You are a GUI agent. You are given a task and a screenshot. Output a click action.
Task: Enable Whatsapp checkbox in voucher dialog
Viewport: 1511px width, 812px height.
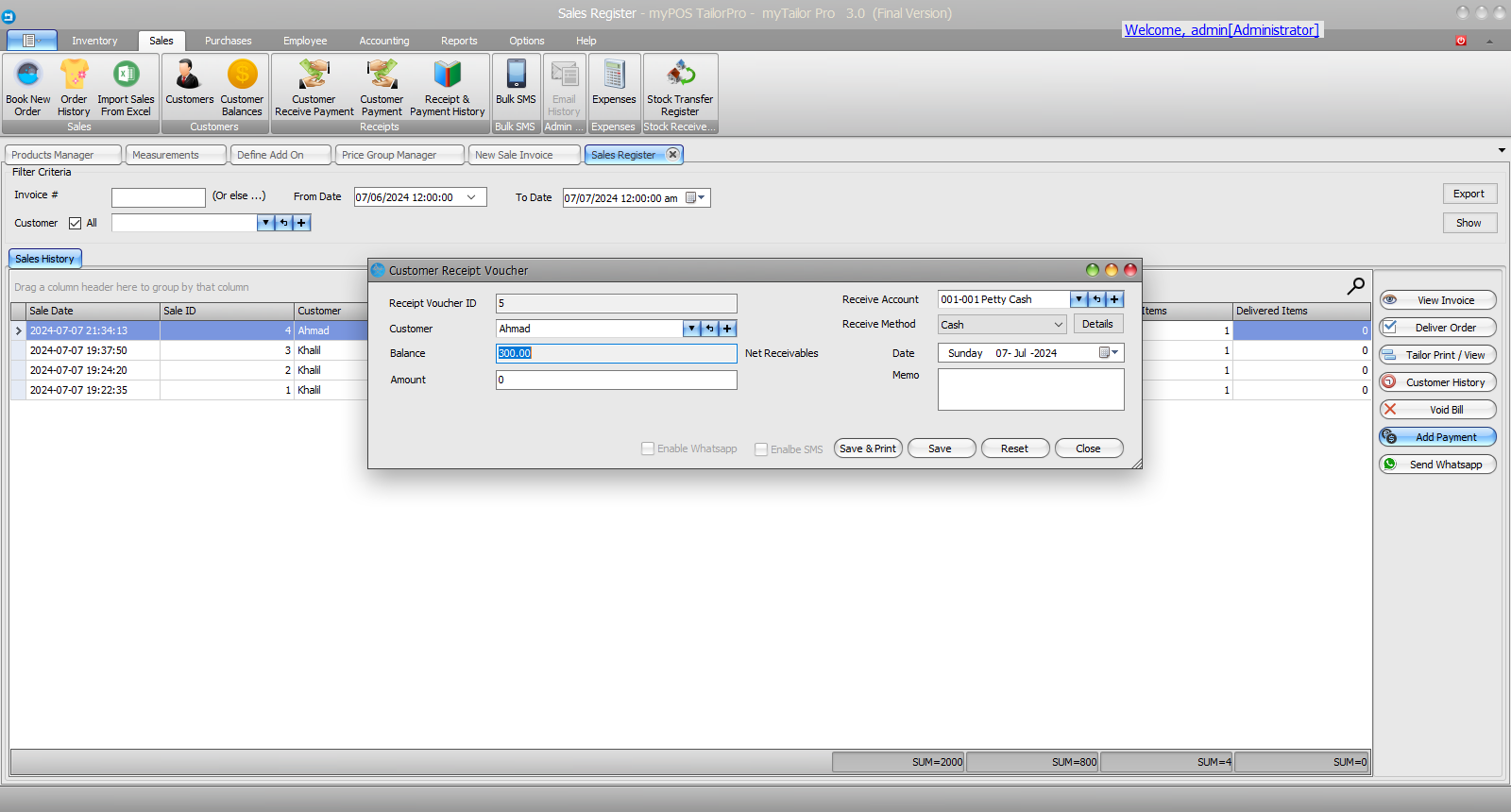(x=648, y=449)
